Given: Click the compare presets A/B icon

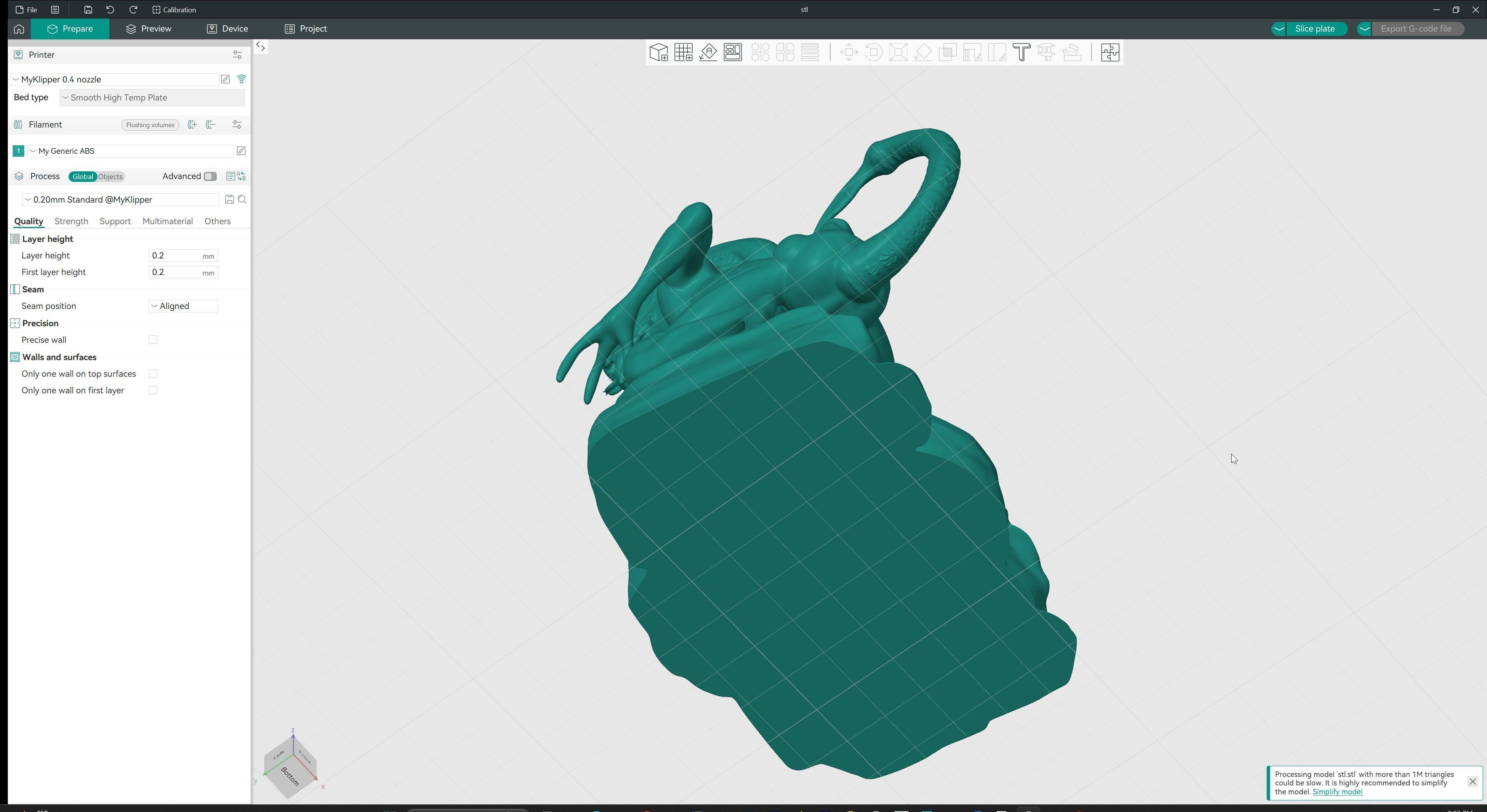Looking at the screenshot, I should tap(241, 176).
